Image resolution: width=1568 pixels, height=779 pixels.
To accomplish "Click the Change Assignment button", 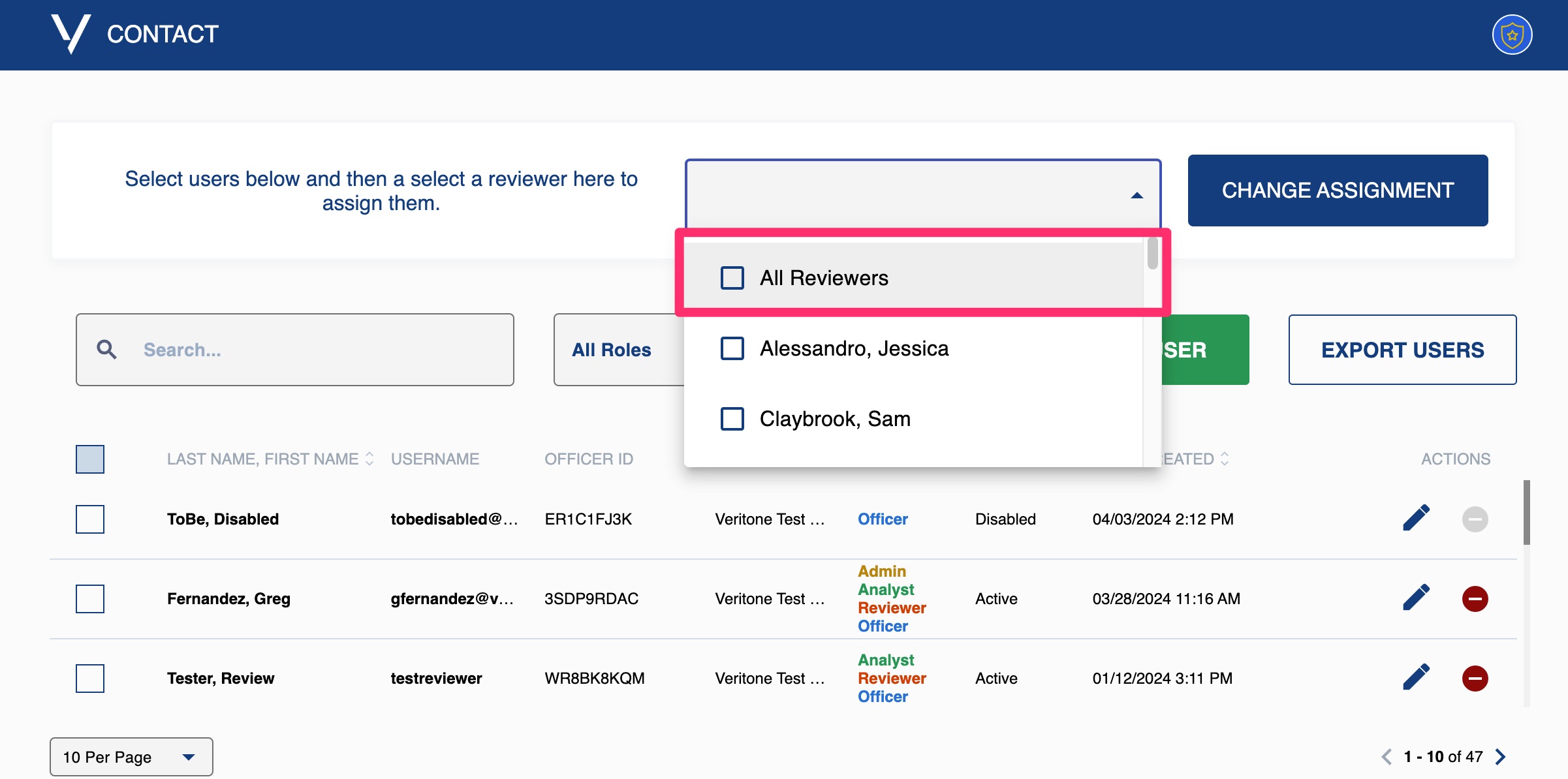I will click(x=1338, y=191).
